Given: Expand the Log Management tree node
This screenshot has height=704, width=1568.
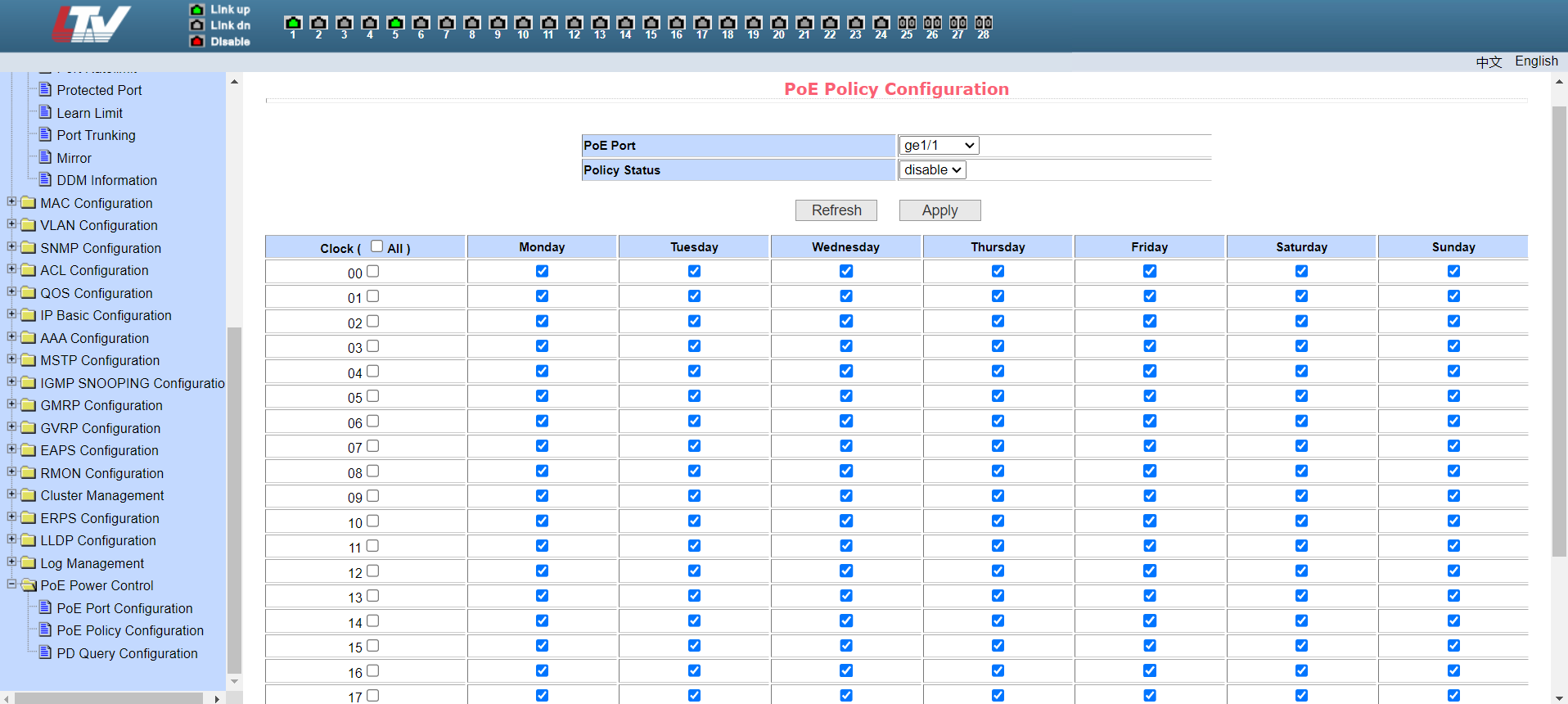Looking at the screenshot, I should coord(11,562).
